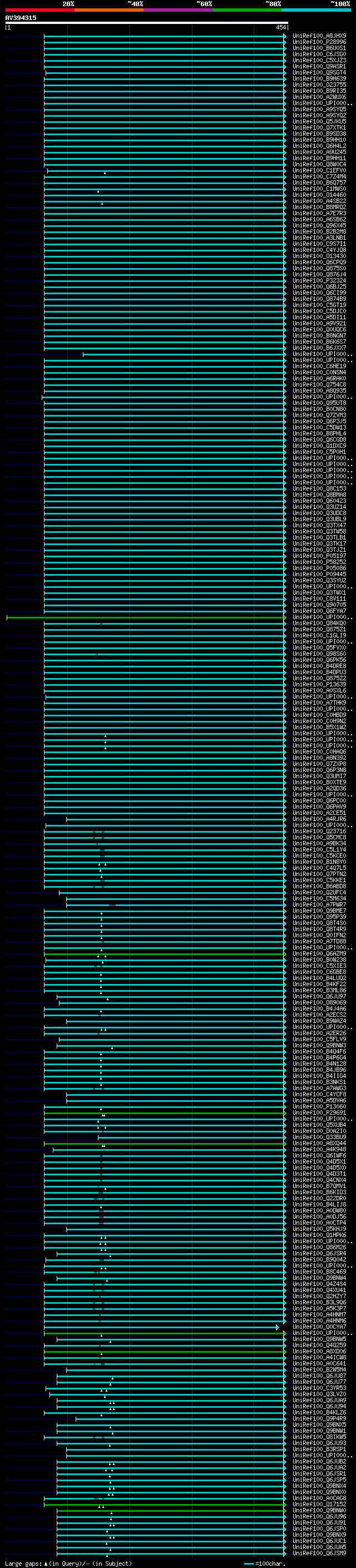Select hit label UniRef100_A8N392
The height and width of the screenshot is (1568, 356).
click(319, 758)
